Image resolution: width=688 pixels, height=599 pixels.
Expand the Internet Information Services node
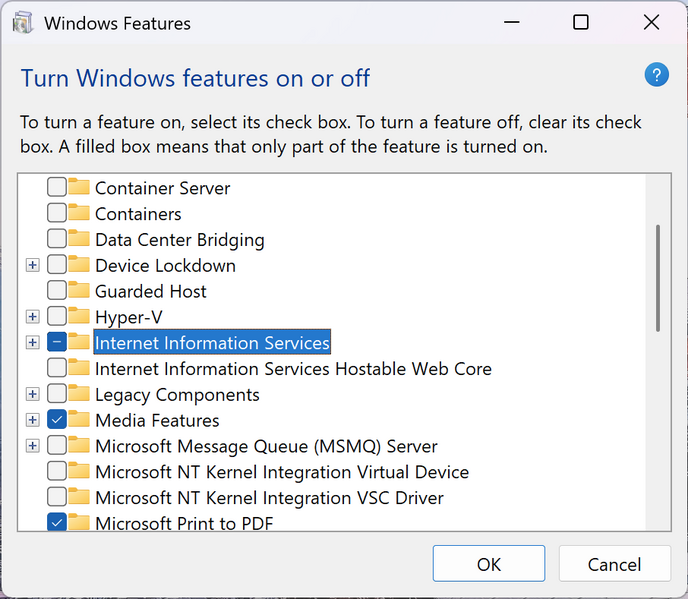(x=32, y=342)
